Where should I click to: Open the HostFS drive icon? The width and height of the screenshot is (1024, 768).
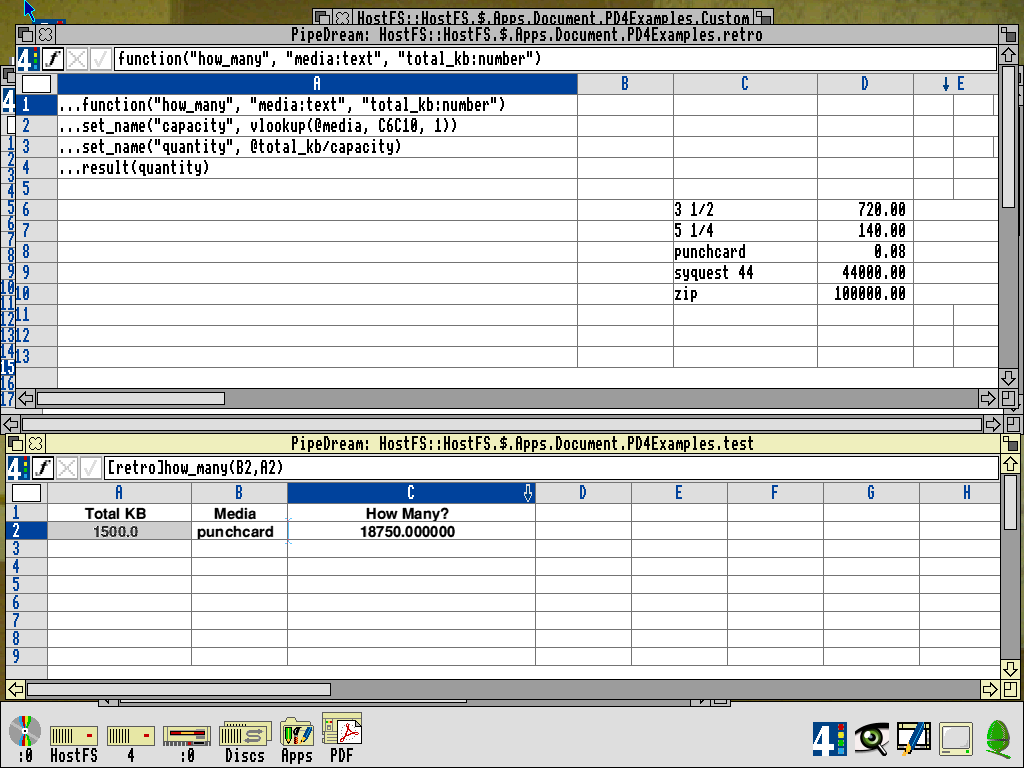(x=74, y=744)
